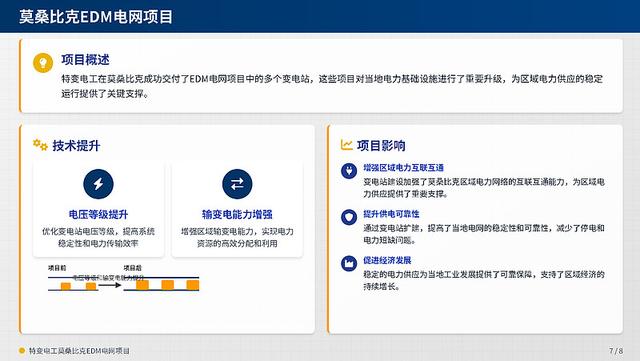Click the arrow in the before-after diagram
Image resolution: width=640 pixels, height=361 pixels.
(110, 285)
